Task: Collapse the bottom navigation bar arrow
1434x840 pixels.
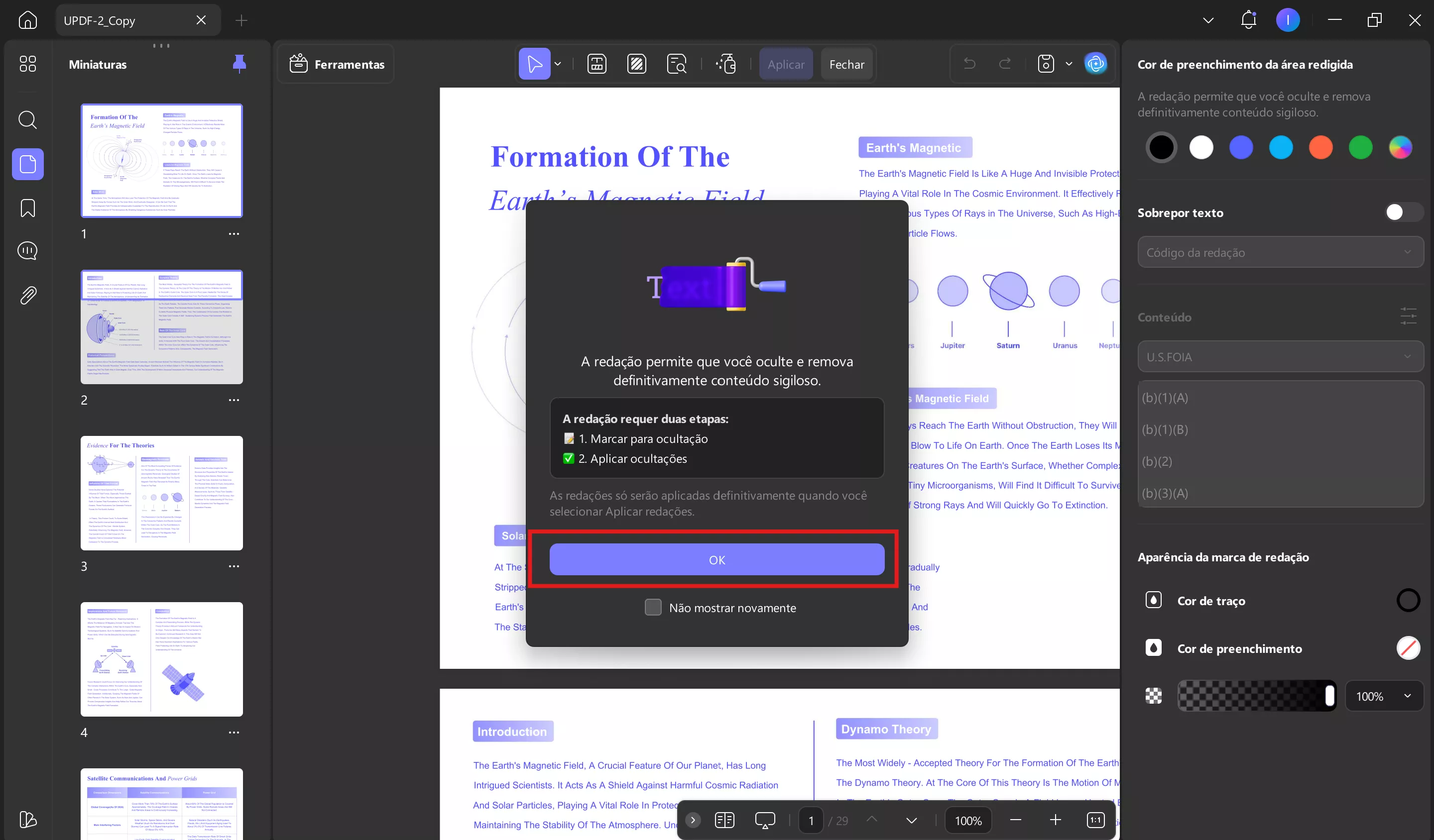Action: click(693, 820)
